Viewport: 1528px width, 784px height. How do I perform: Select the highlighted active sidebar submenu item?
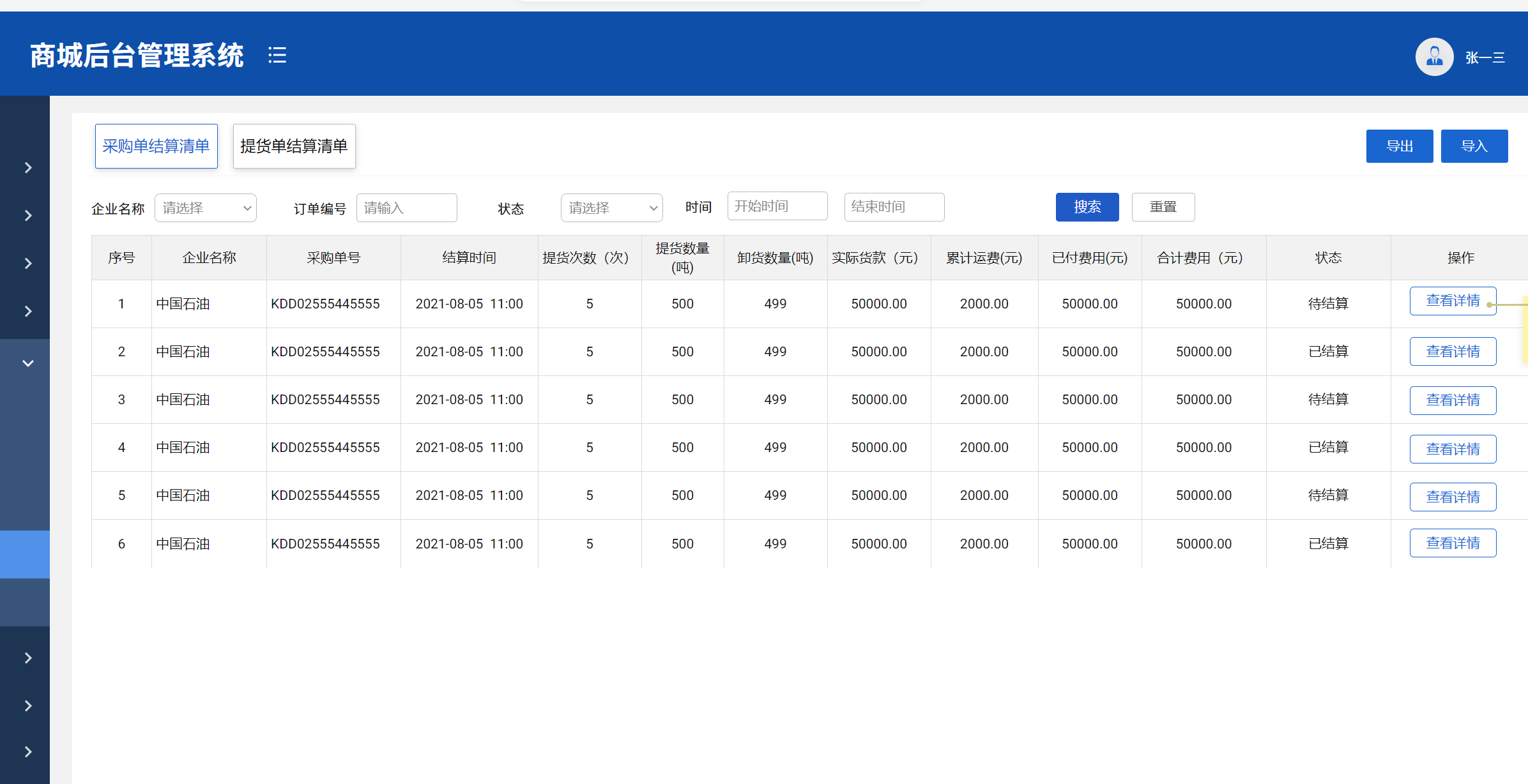pos(25,554)
